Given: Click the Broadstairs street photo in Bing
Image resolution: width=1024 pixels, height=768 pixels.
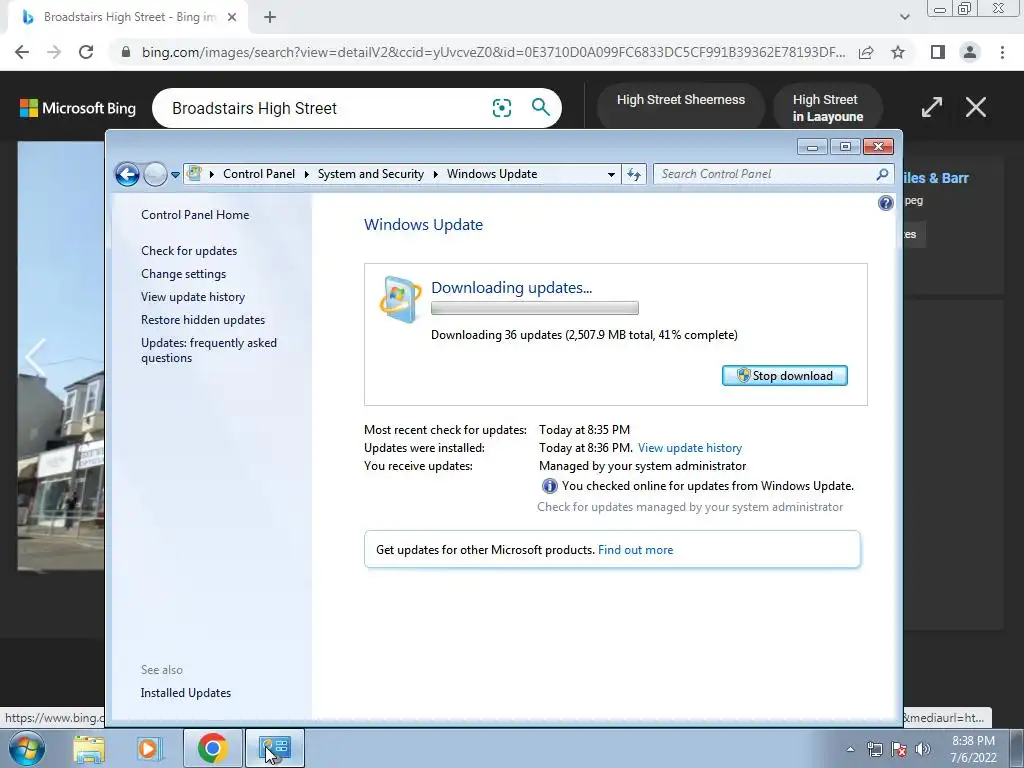Looking at the screenshot, I should [x=61, y=356].
